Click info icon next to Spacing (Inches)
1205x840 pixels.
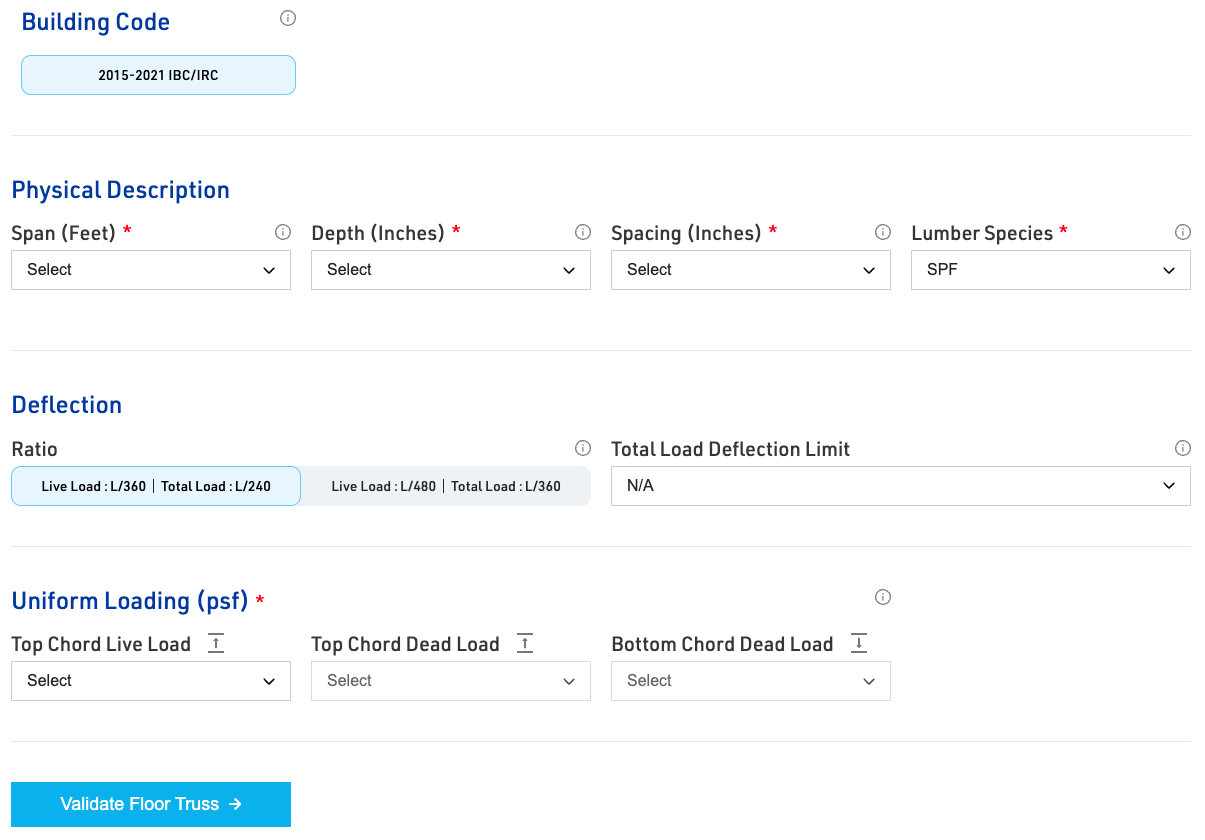point(883,232)
